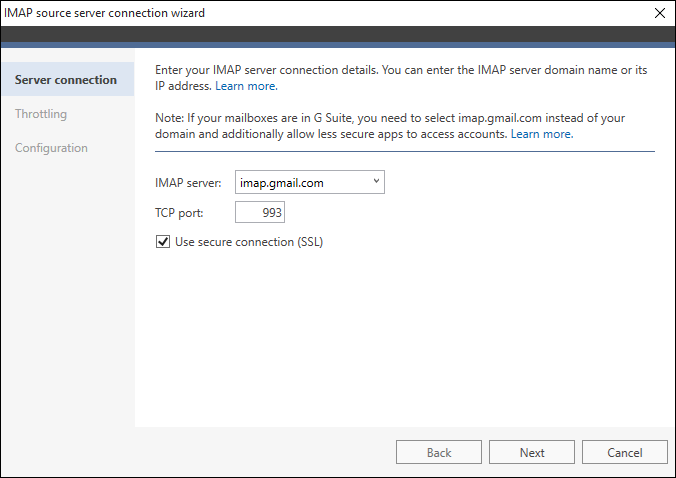Screen dimensions: 676x478
Task: Expand the IMAP server dropdown arrow
Action: click(376, 181)
